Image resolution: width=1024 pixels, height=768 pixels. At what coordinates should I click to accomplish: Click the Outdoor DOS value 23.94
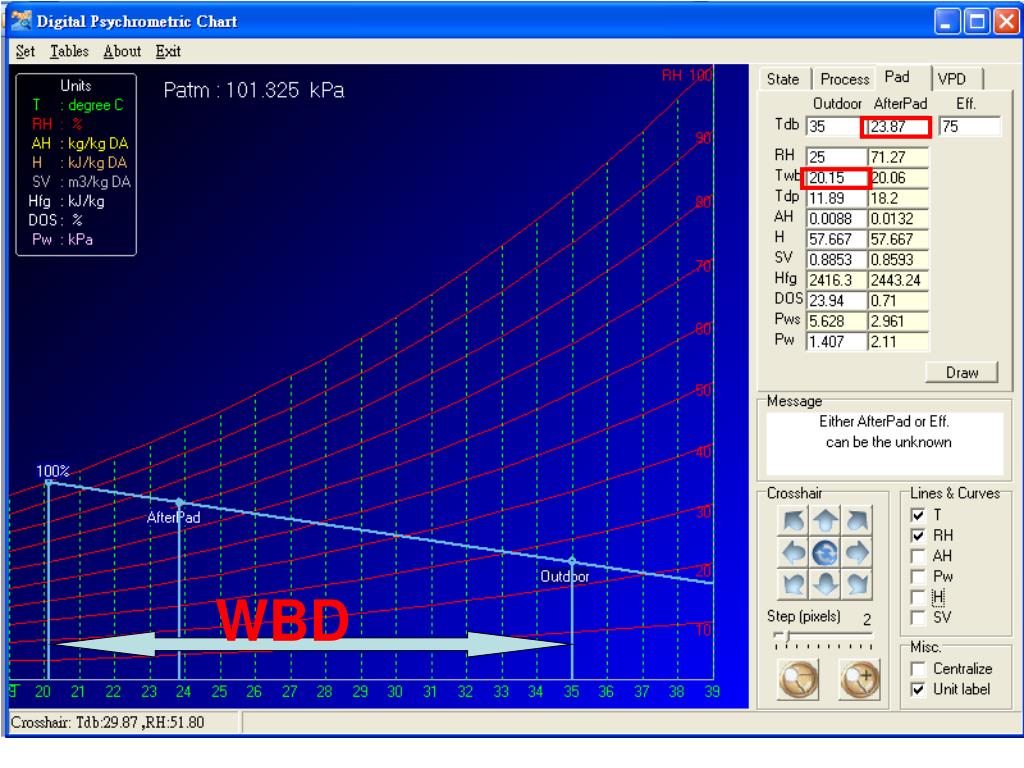836,301
